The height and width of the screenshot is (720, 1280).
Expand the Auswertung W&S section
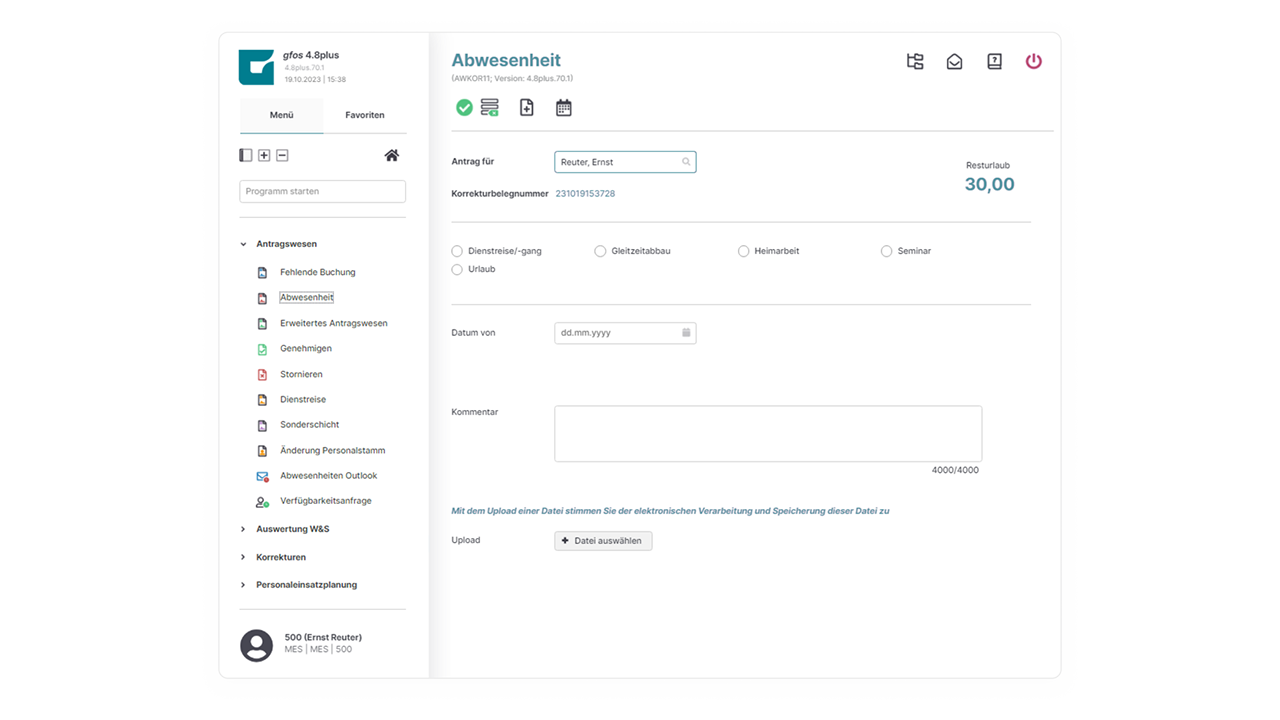tap(243, 529)
